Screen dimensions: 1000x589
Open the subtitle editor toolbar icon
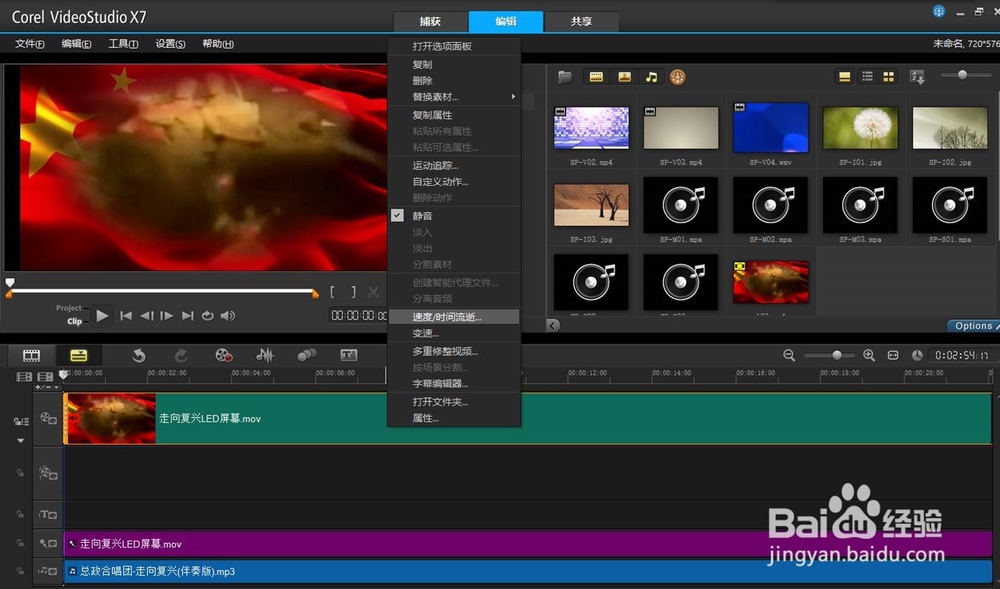tap(349, 355)
